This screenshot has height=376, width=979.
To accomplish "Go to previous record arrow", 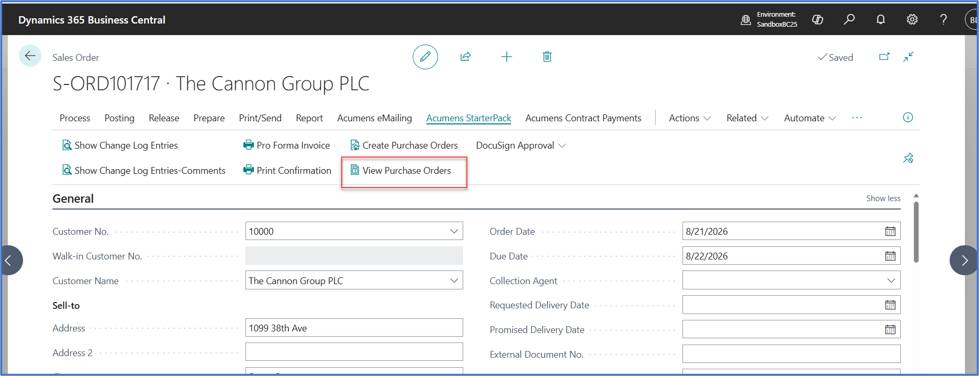I will pyautogui.click(x=9, y=260).
